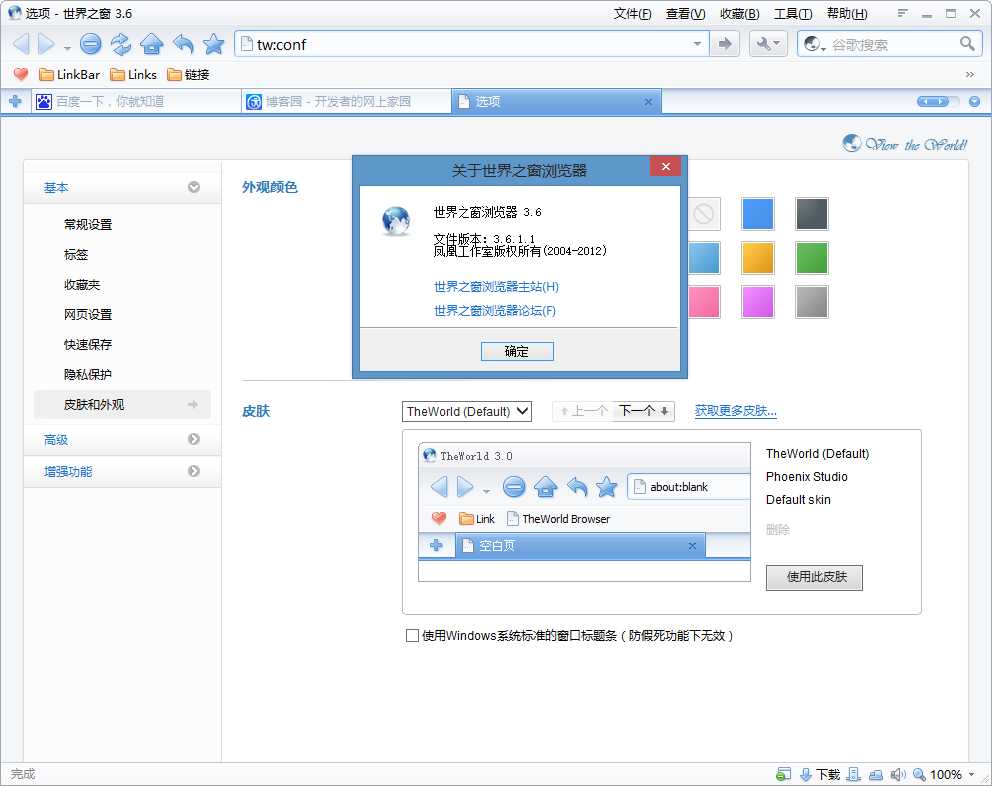Close the 选项 tab
Screen dimensions: 992x787
(x=648, y=102)
